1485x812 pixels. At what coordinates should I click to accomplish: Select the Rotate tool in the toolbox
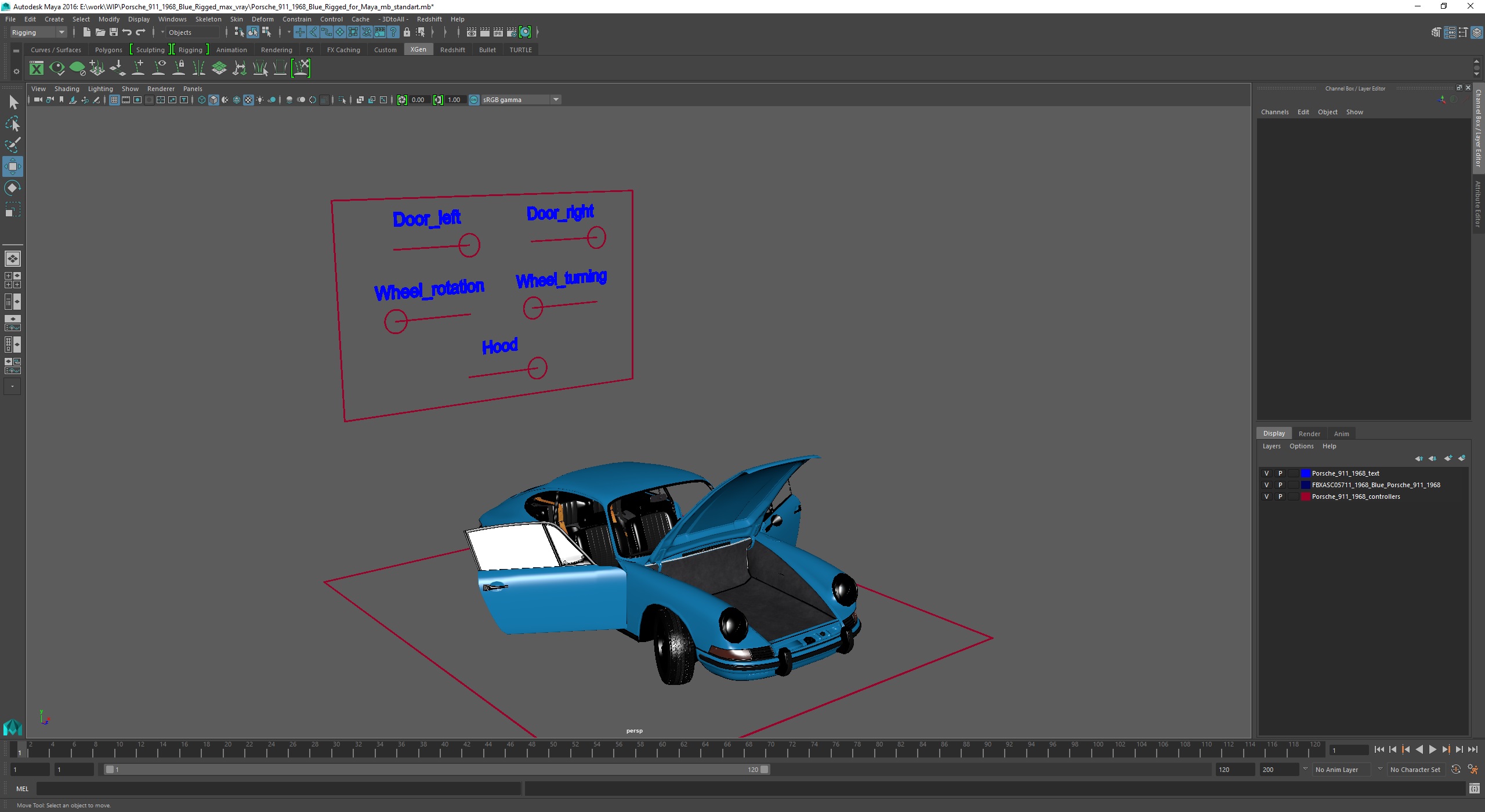[x=12, y=188]
